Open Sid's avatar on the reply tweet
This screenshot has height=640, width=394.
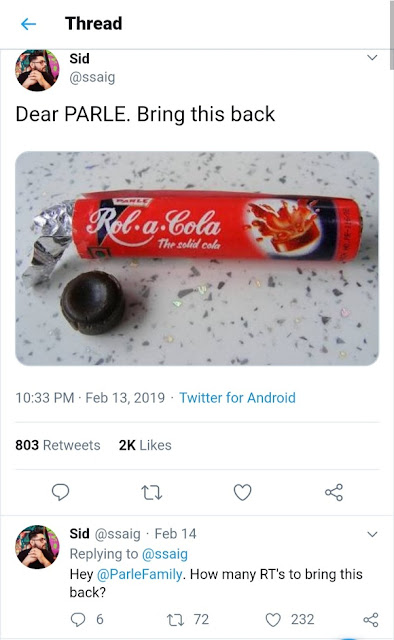click(37, 547)
